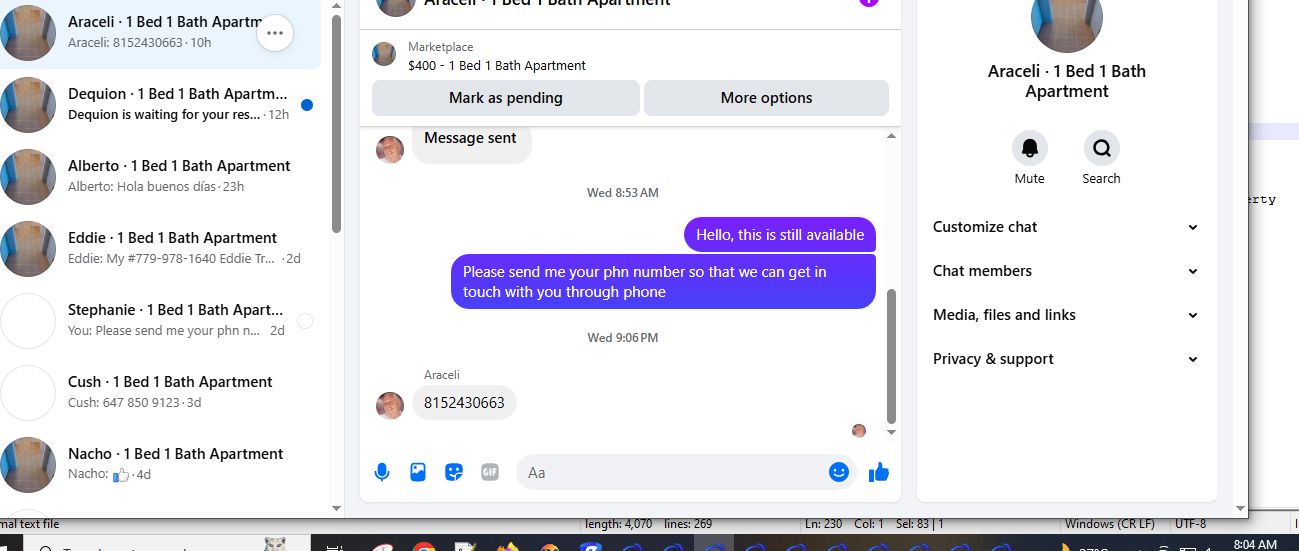The image size is (1299, 551).
Task: Expand the Privacy & support section
Action: pyautogui.click(x=1066, y=359)
